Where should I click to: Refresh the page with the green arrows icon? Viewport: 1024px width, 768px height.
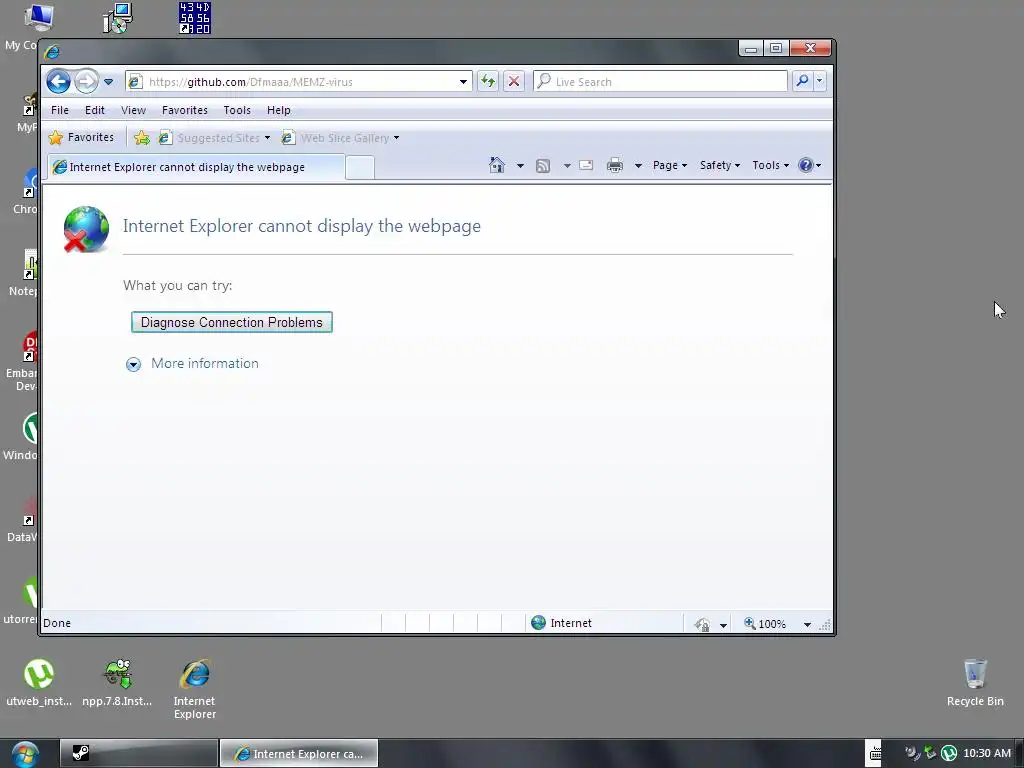coord(488,82)
